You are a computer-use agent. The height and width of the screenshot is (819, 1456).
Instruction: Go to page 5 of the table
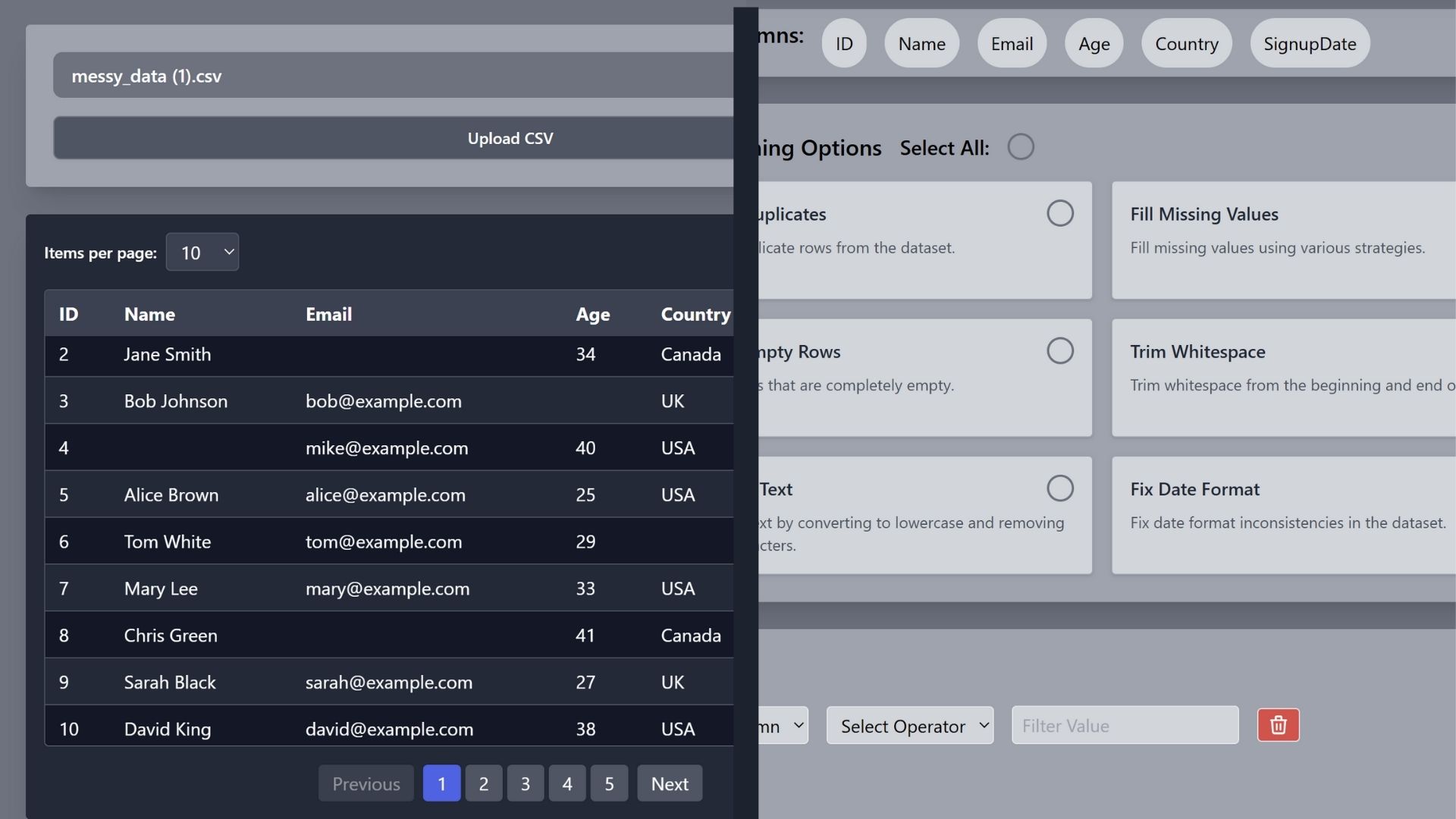tap(609, 783)
